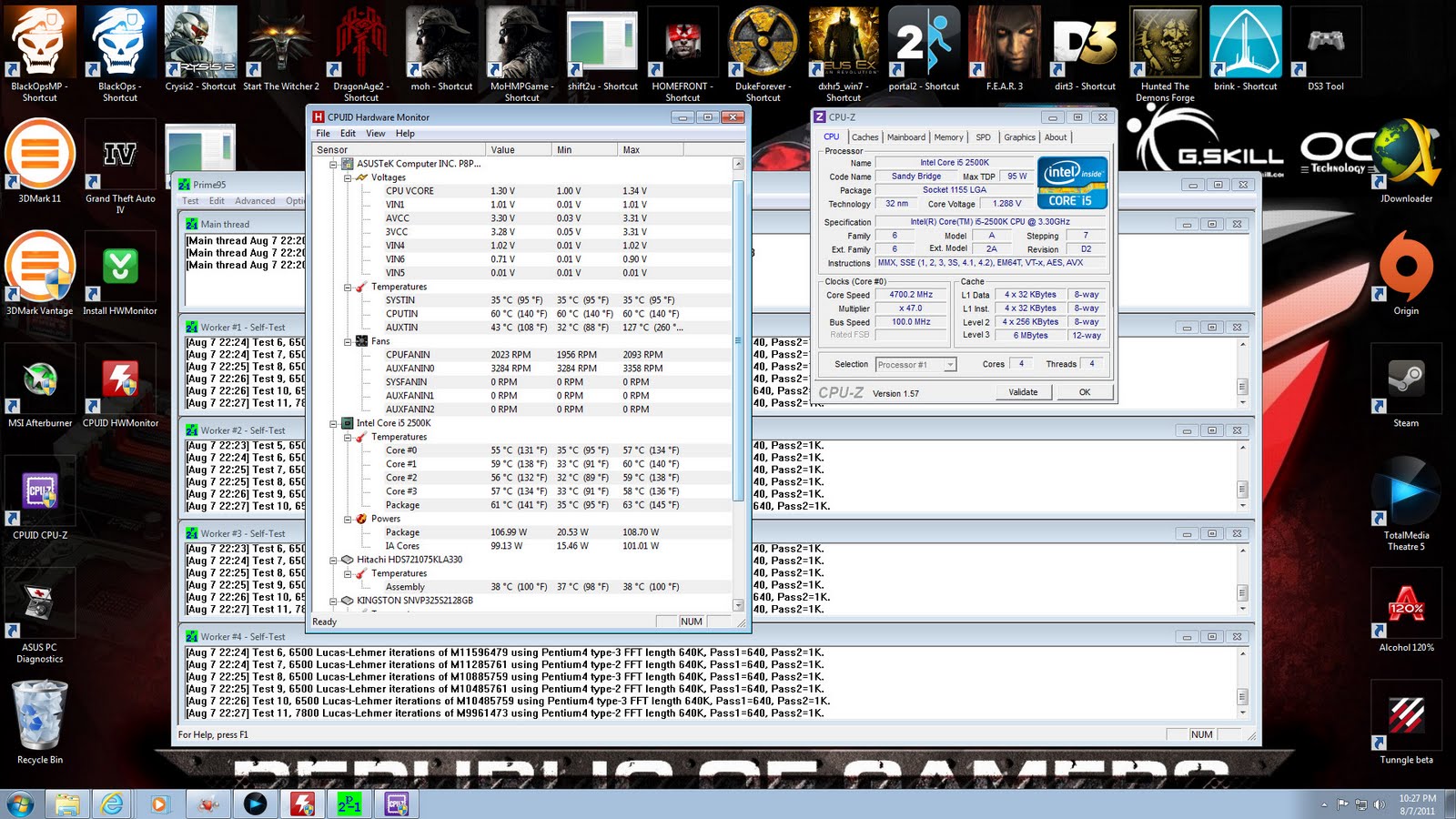Open the Advanced menu in Prime95
This screenshot has width=1456, height=819.
coord(255,200)
